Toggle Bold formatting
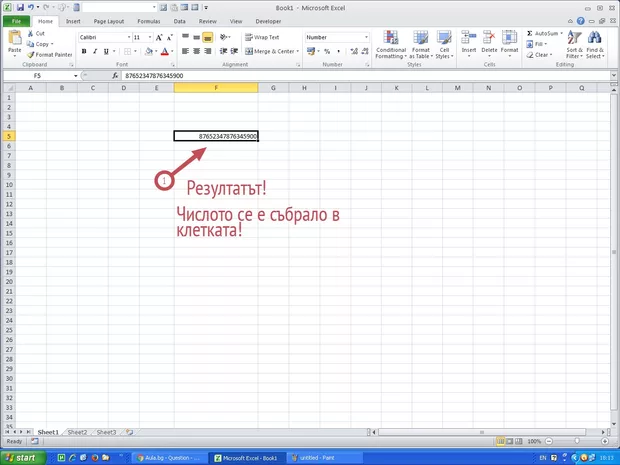620x465 pixels. [x=82, y=51]
